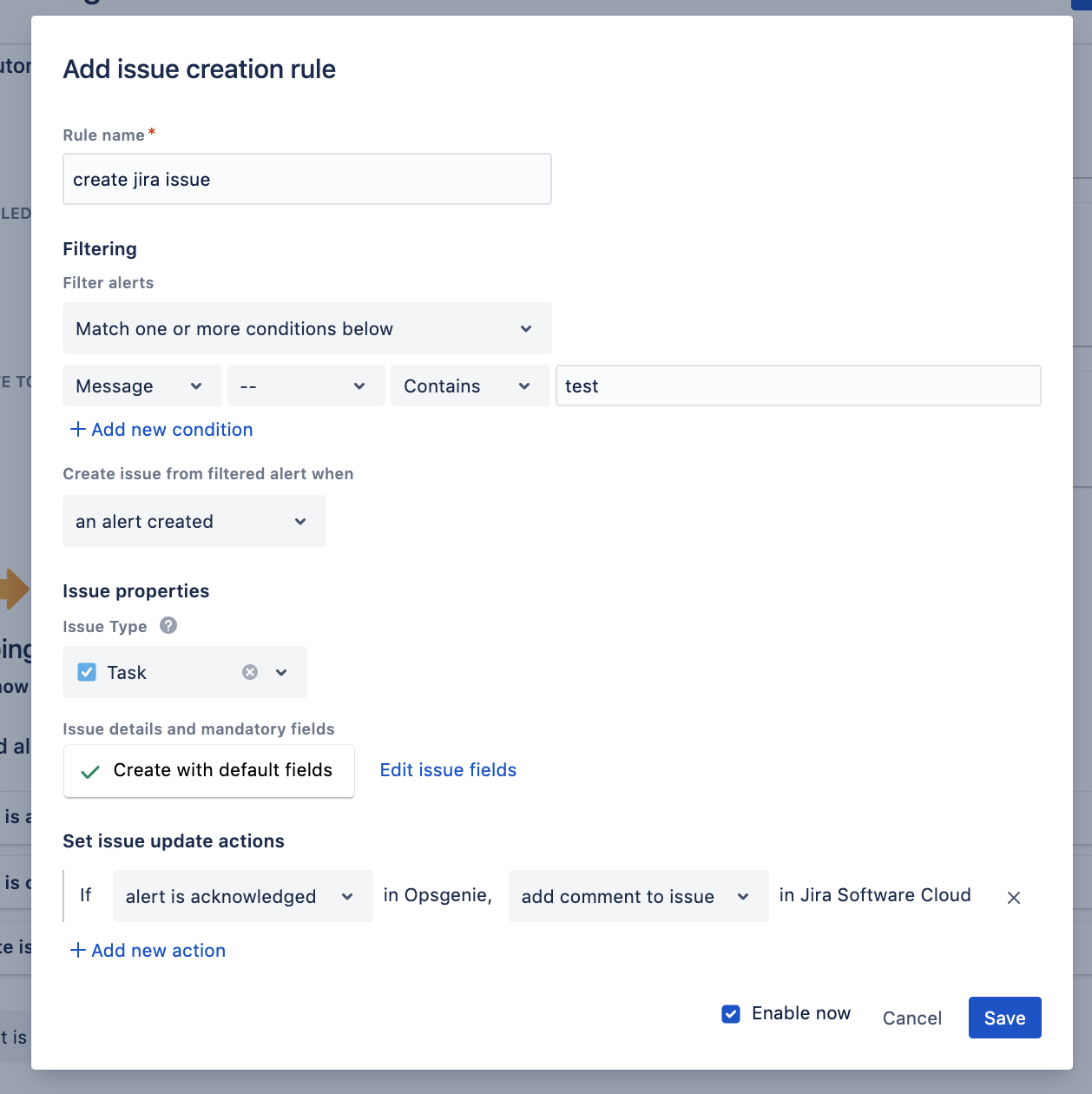Toggle the Enable now checkbox

pos(731,1014)
